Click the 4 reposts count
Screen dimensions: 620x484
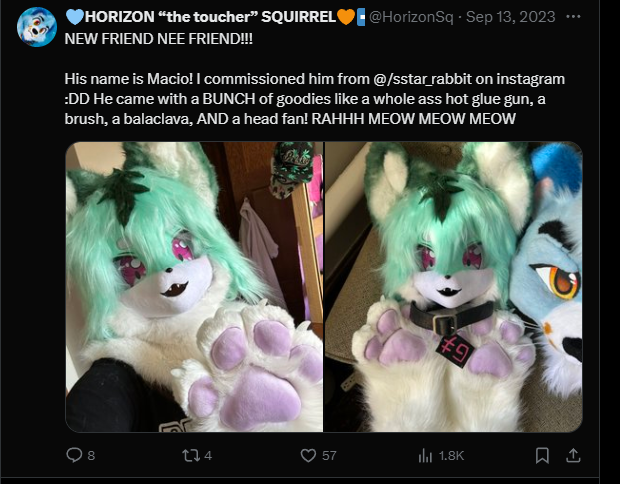pyautogui.click(x=208, y=456)
